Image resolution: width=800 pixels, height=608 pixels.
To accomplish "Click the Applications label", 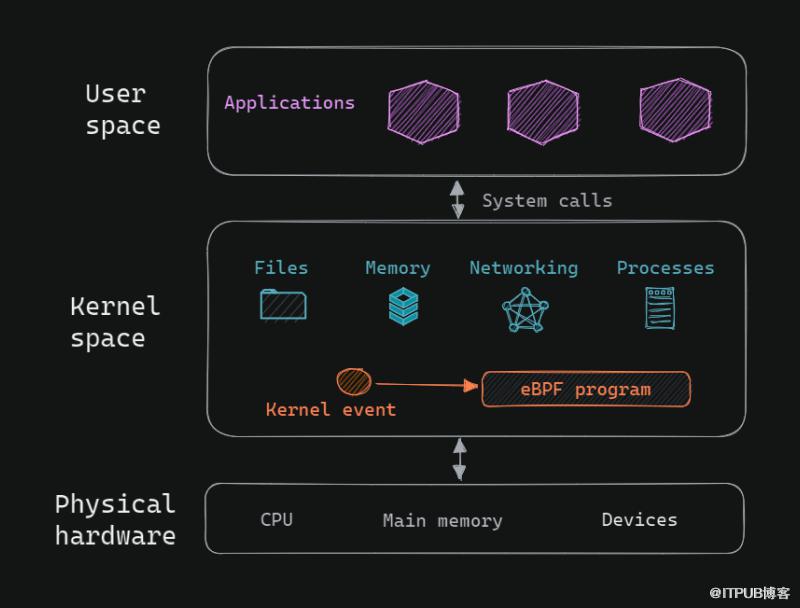I will pos(289,103).
